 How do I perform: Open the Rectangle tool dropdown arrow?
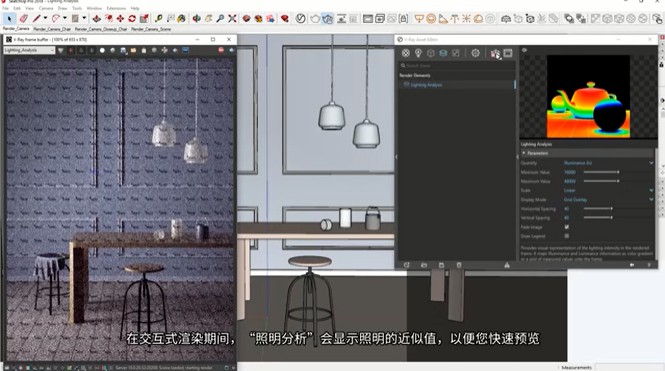[x=84, y=18]
